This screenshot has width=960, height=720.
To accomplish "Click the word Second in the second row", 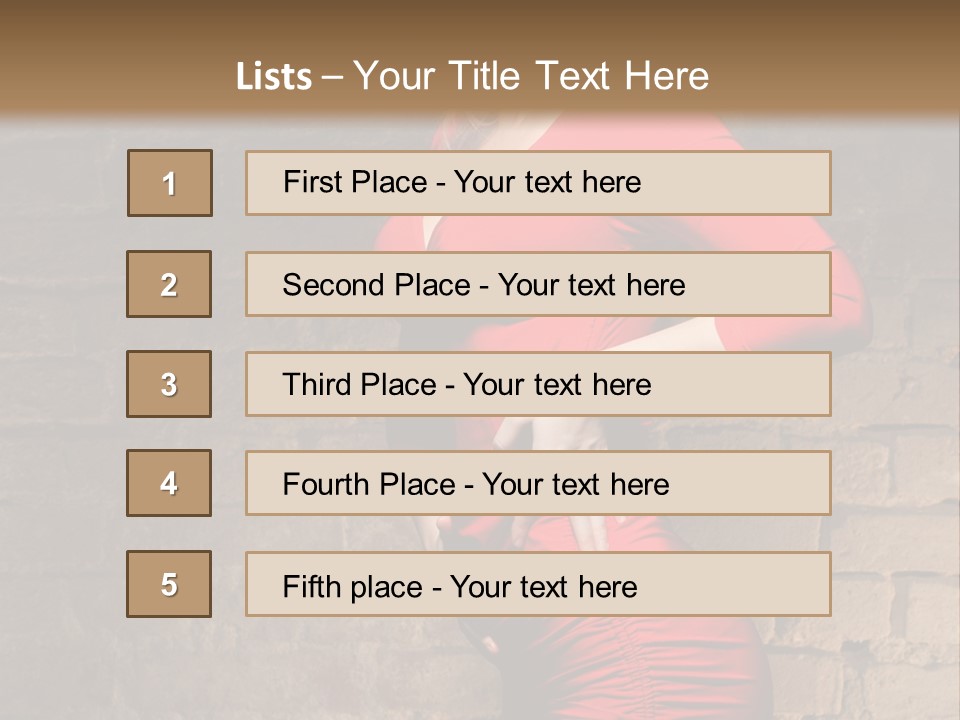I will tap(333, 285).
